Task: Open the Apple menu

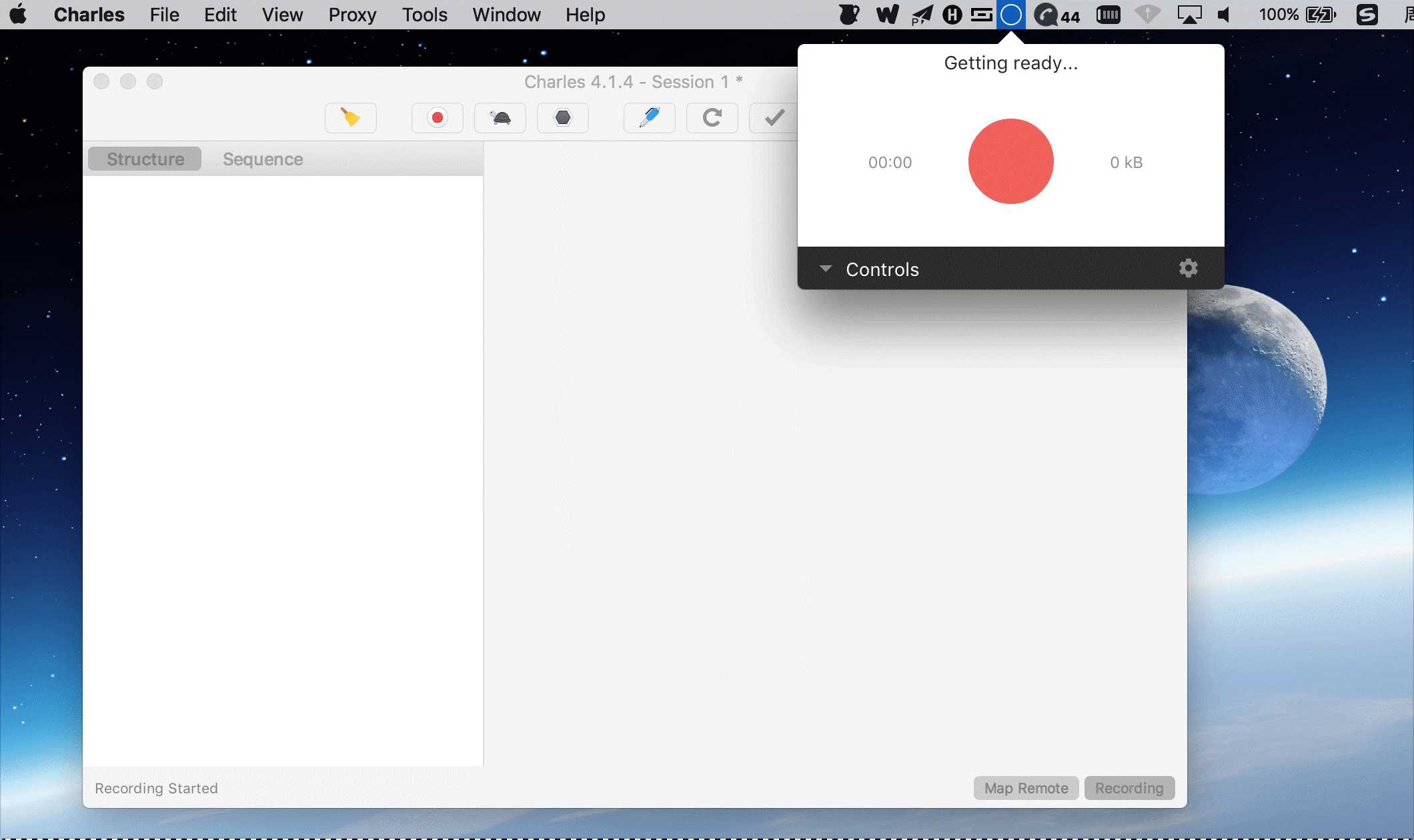Action: click(x=19, y=14)
